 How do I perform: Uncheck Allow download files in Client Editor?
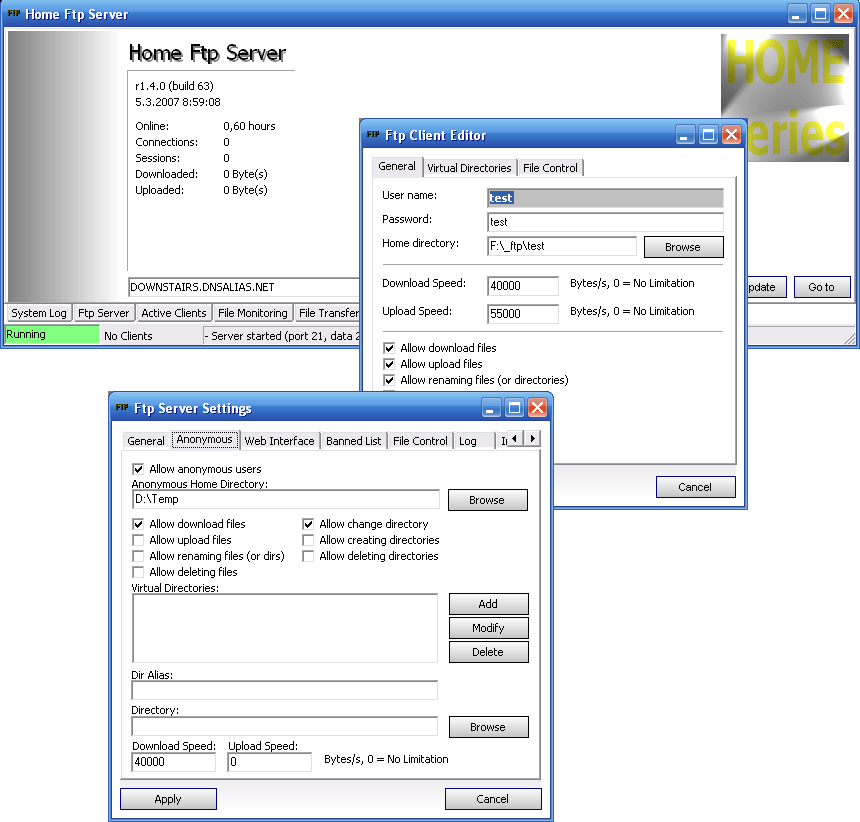tap(389, 348)
